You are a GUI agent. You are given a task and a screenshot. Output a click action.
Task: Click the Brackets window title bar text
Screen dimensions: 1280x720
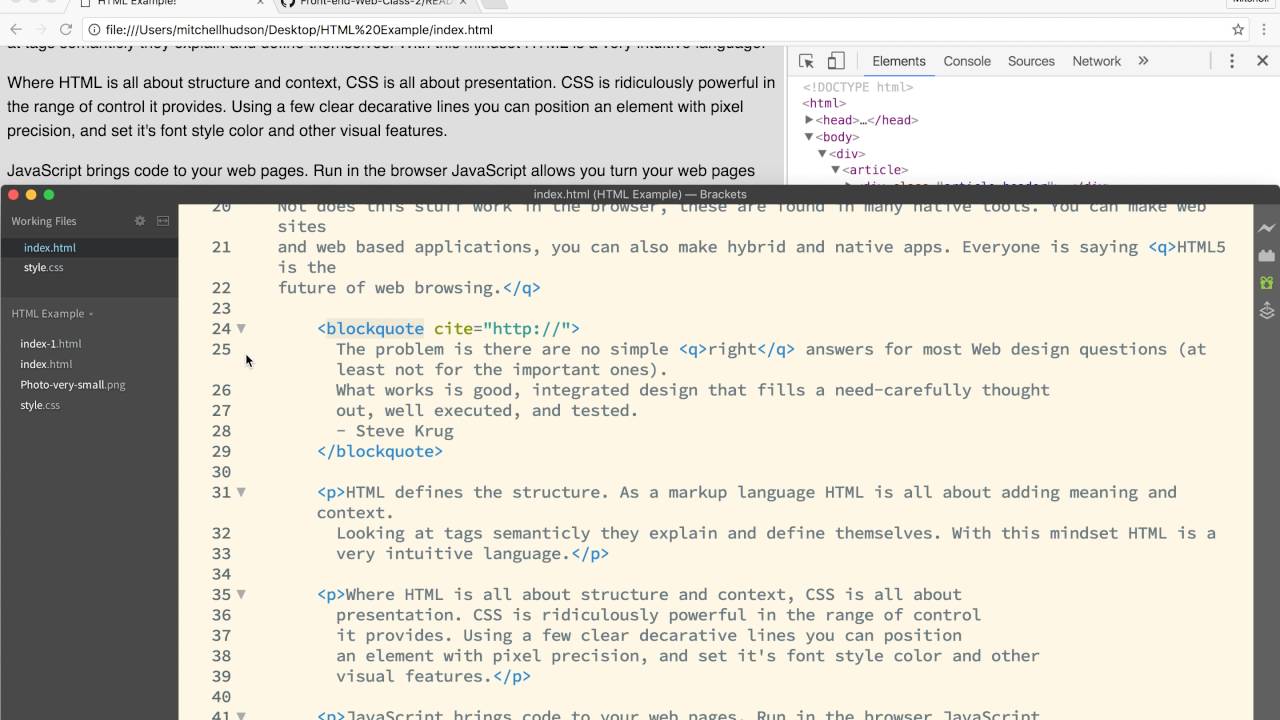[x=640, y=194]
